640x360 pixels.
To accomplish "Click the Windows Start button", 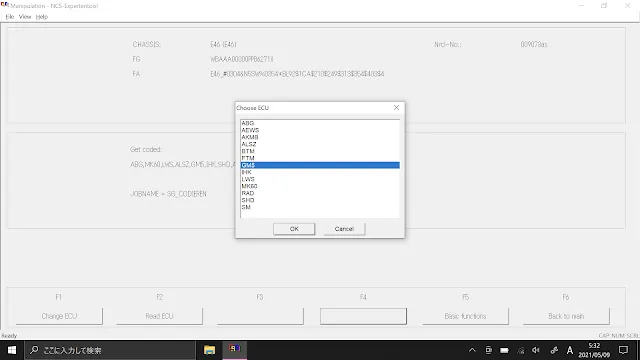I will tap(12, 350).
